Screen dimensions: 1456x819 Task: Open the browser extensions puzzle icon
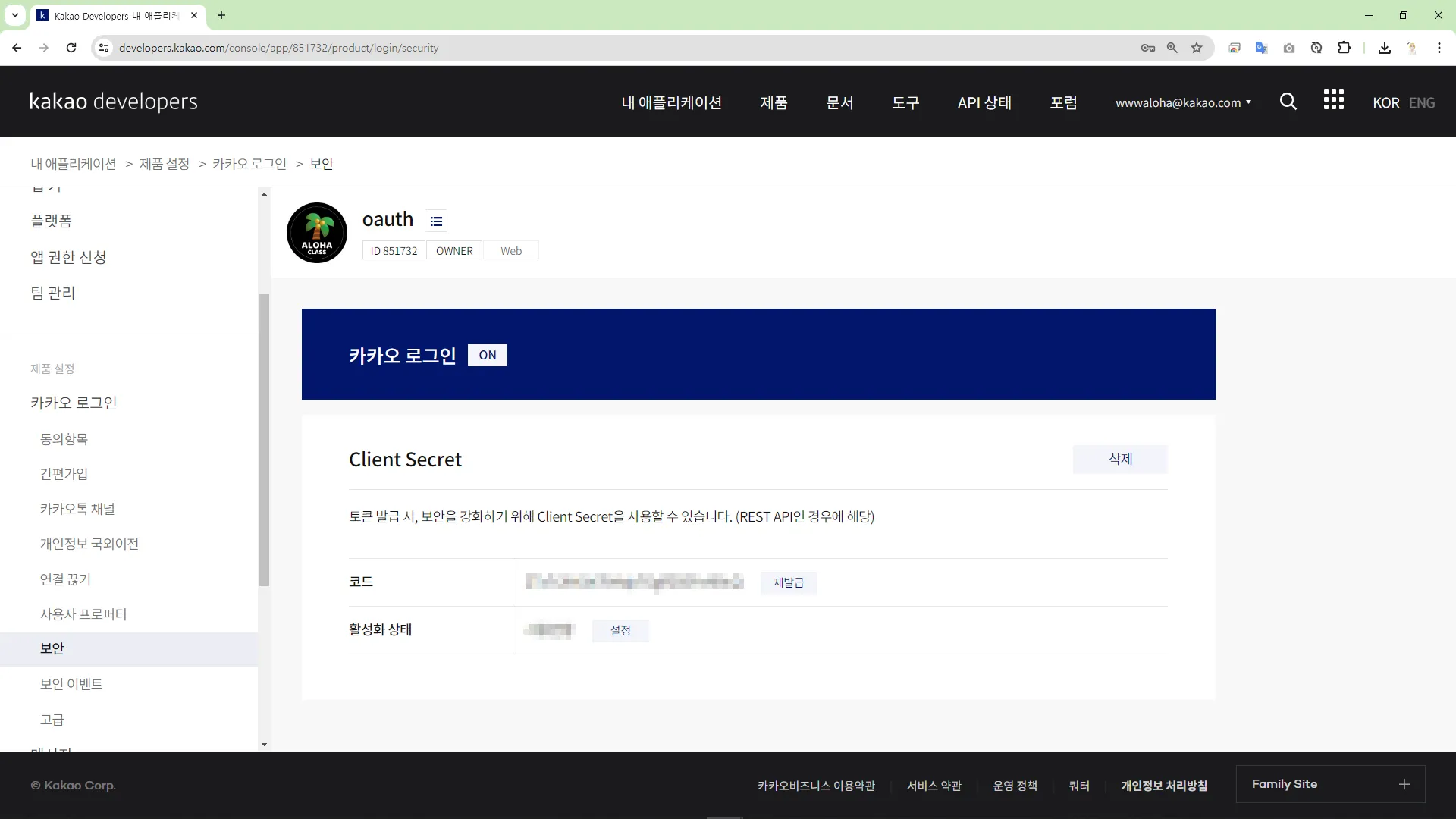(1344, 48)
